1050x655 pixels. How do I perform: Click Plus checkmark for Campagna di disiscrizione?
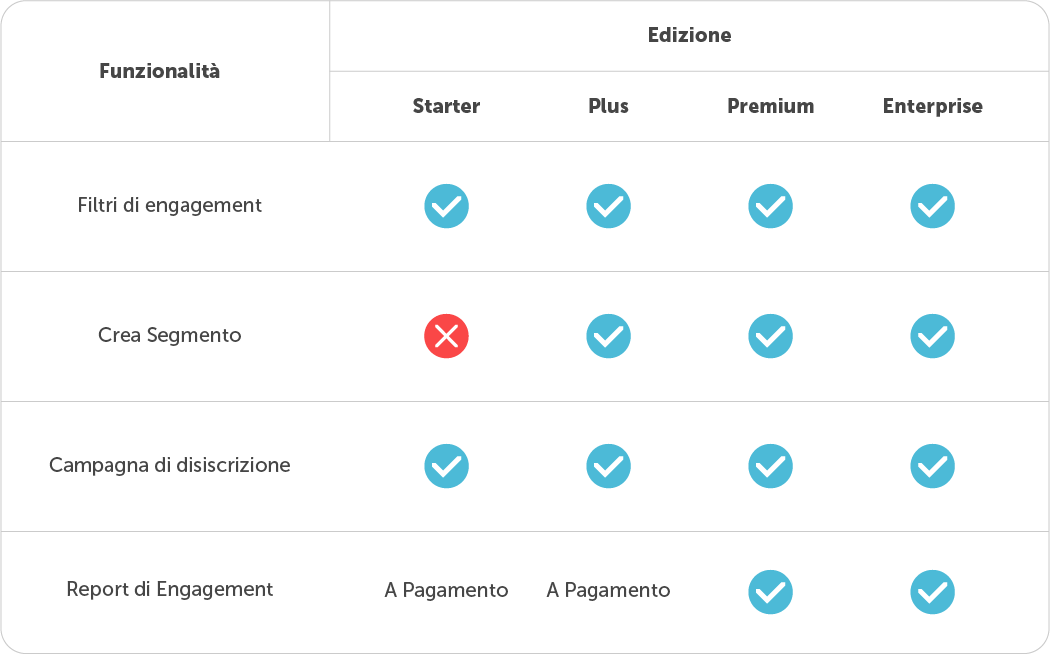pyautogui.click(x=608, y=466)
